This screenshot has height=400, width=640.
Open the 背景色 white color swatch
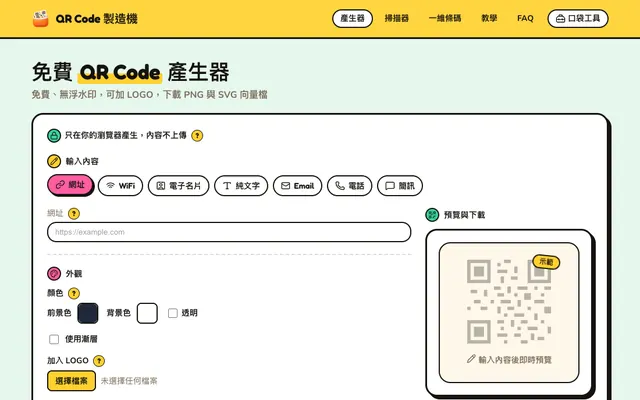[147, 313]
